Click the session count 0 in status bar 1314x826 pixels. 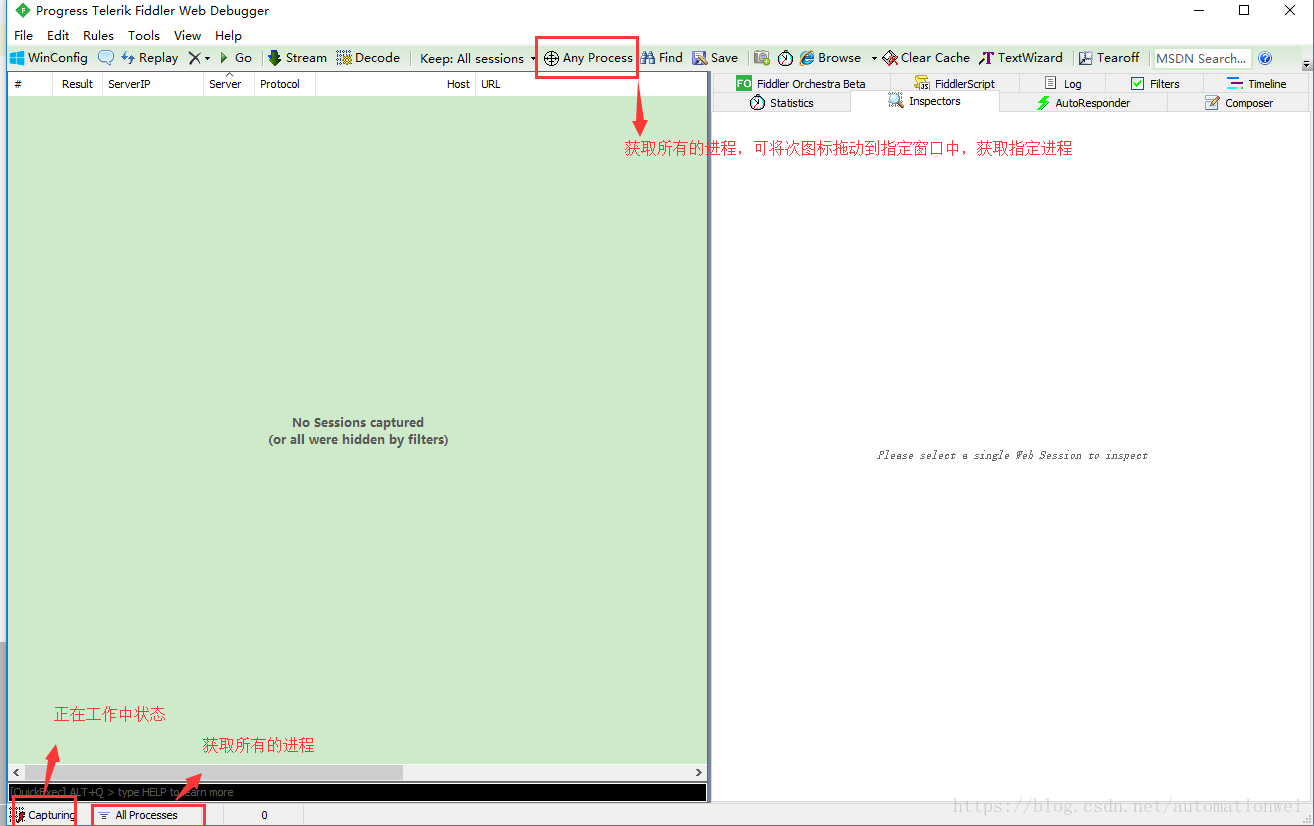coord(264,815)
